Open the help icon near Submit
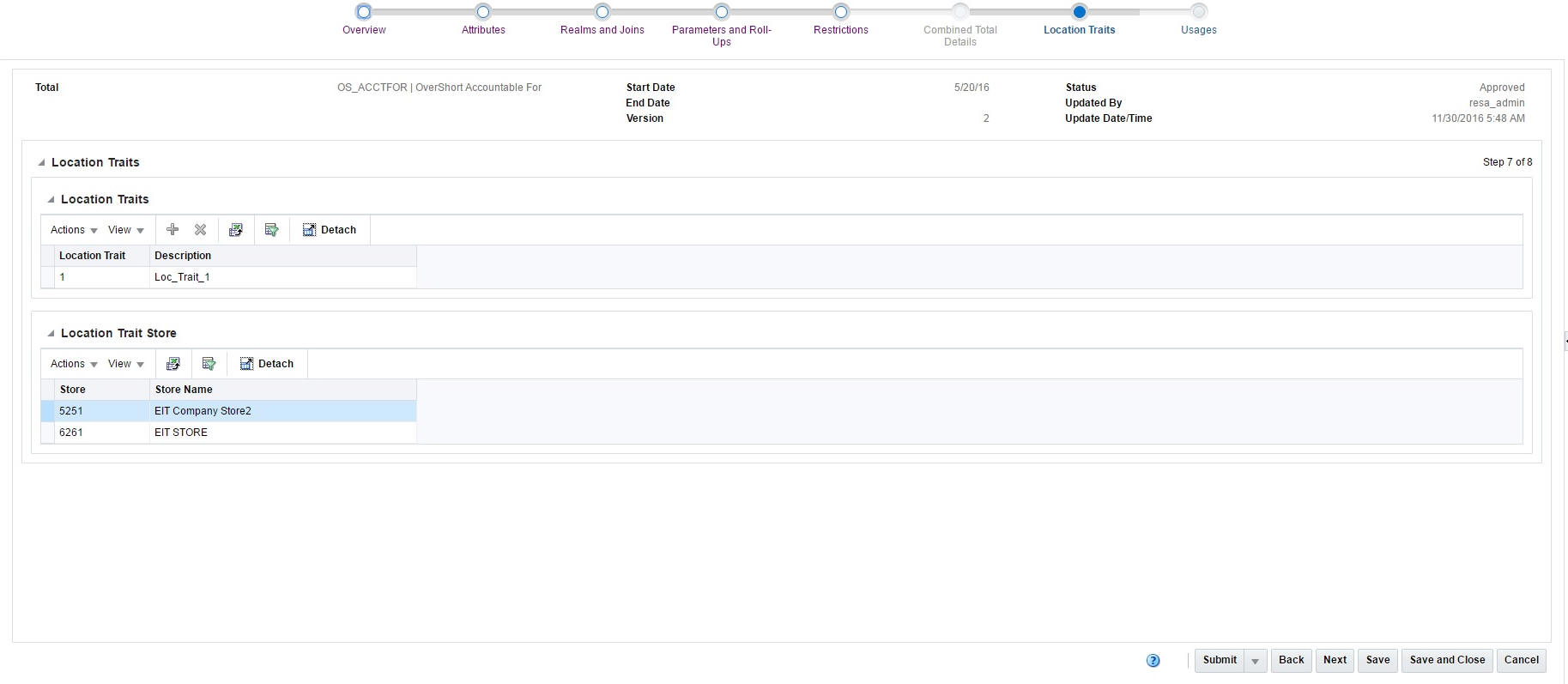Viewport: 1568px width, 684px height. [x=1153, y=661]
